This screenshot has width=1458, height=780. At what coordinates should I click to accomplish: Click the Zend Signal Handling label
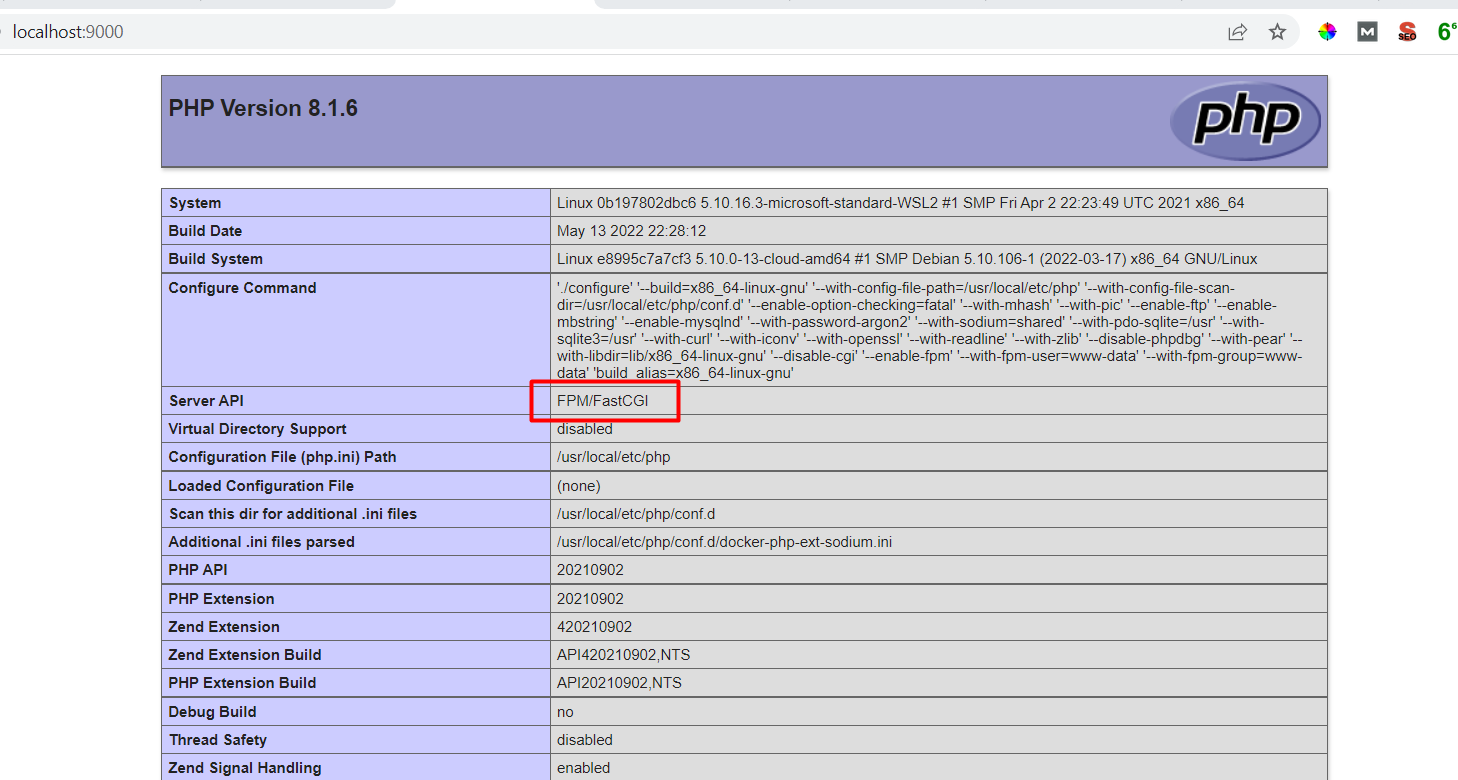click(245, 768)
